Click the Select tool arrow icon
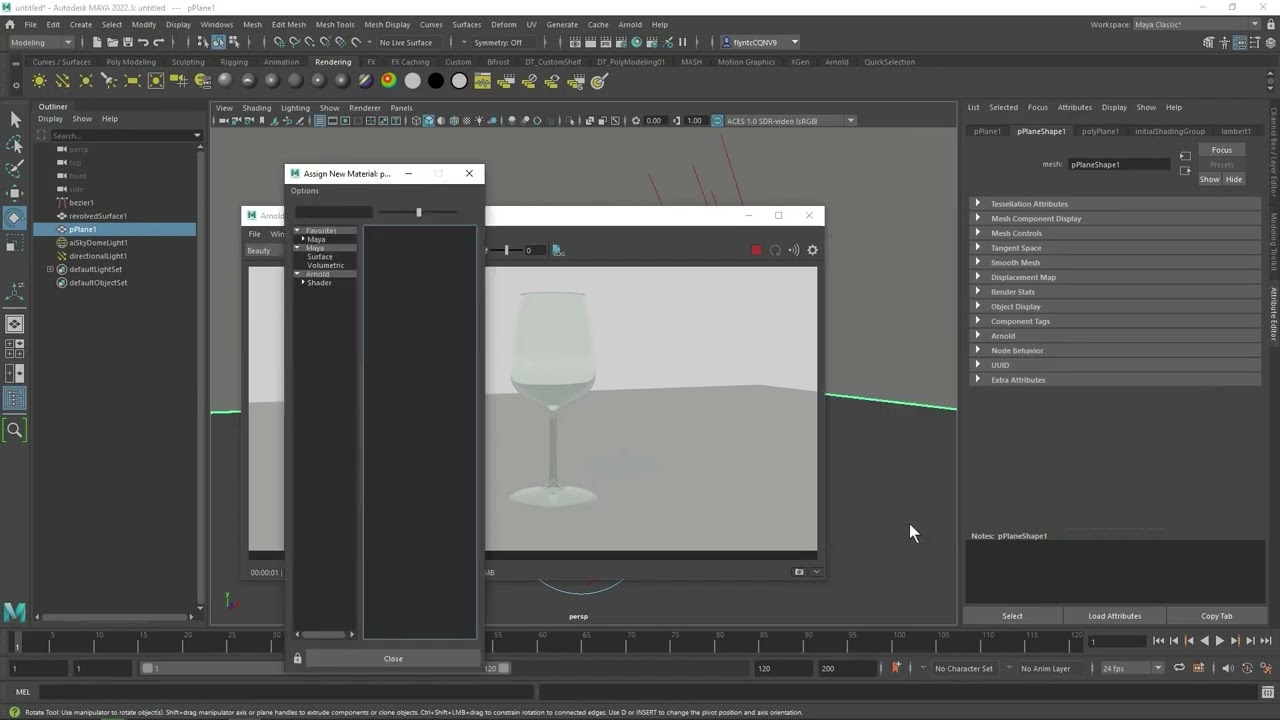The height and width of the screenshot is (720, 1280). [14, 120]
